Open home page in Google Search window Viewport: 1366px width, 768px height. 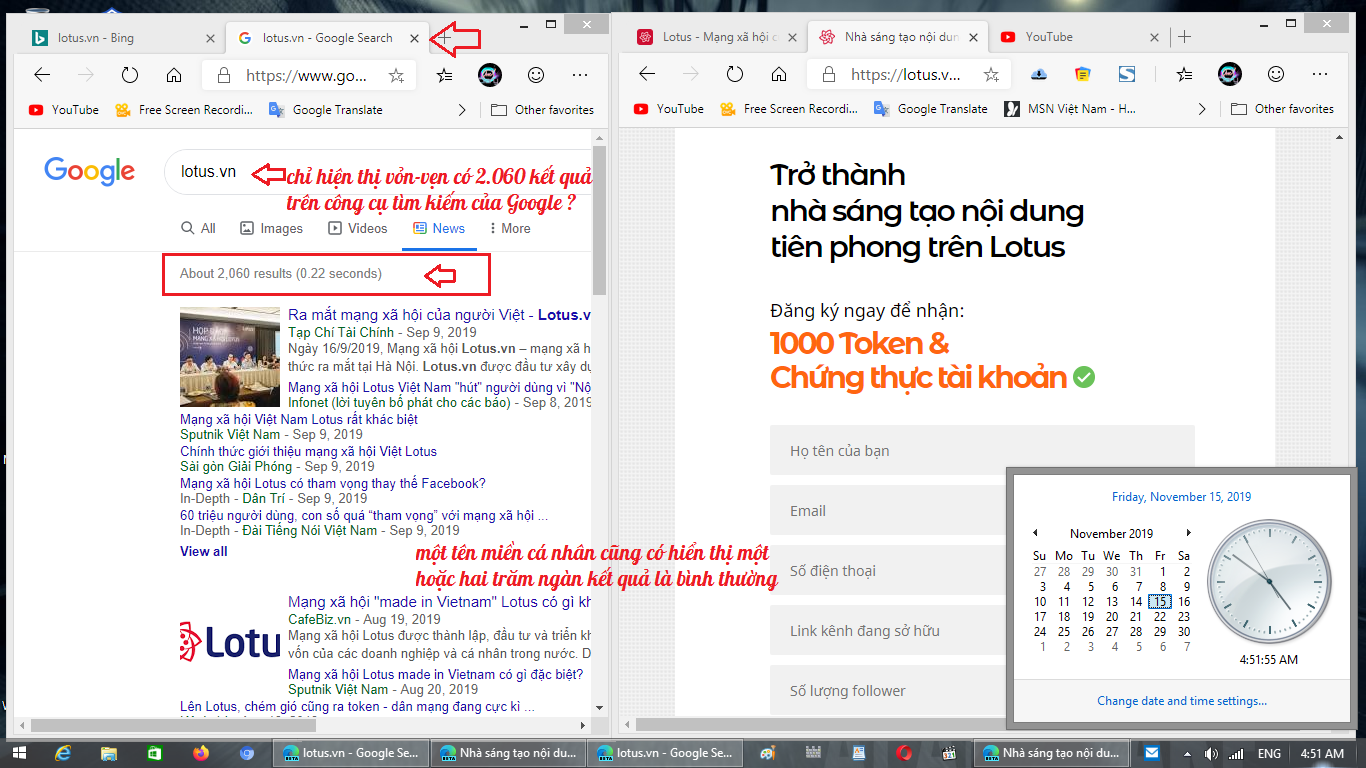click(x=174, y=75)
